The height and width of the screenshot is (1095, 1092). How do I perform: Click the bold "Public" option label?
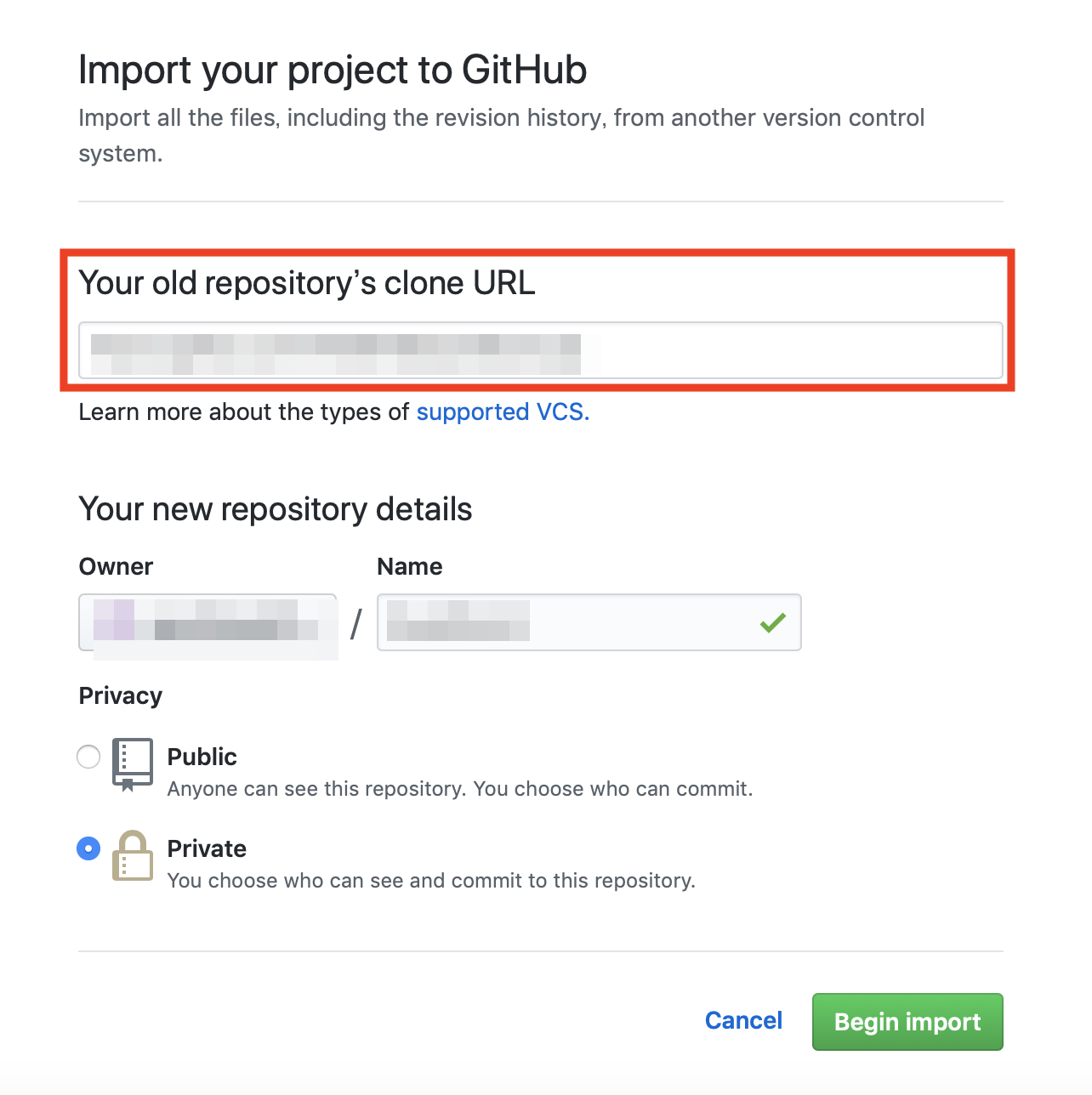[202, 757]
